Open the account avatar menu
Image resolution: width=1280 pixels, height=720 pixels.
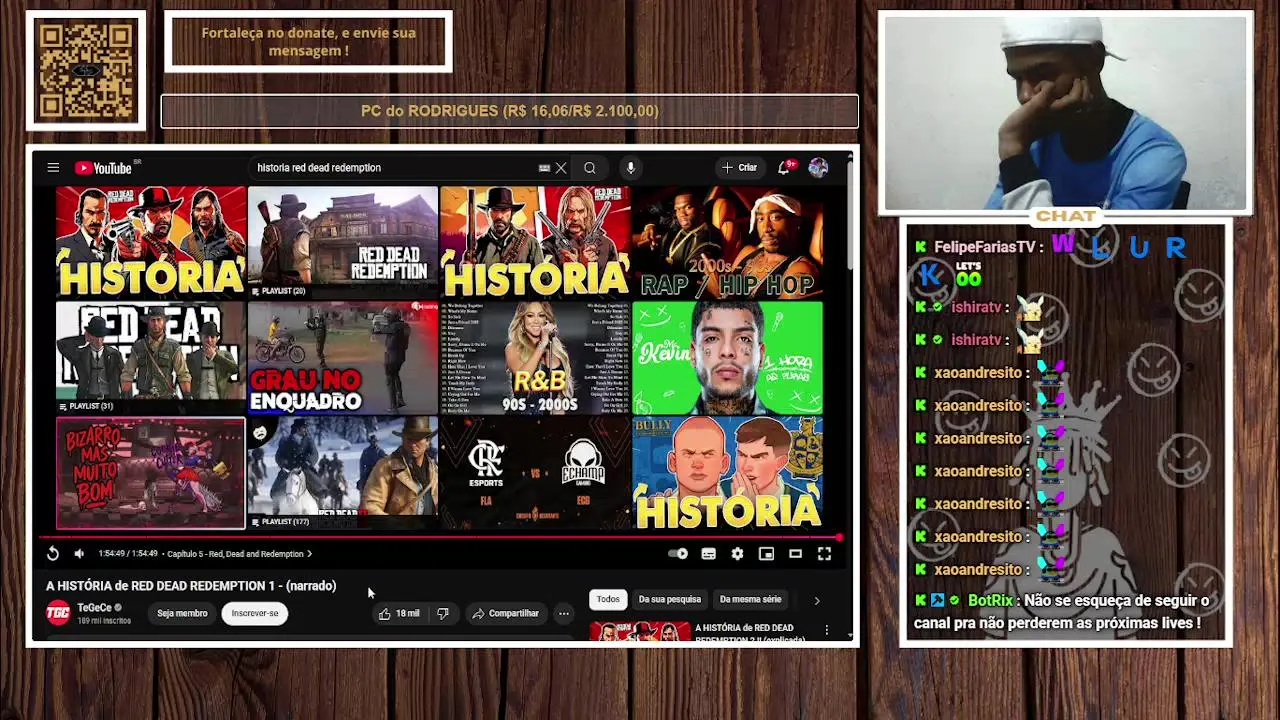pyautogui.click(x=818, y=168)
